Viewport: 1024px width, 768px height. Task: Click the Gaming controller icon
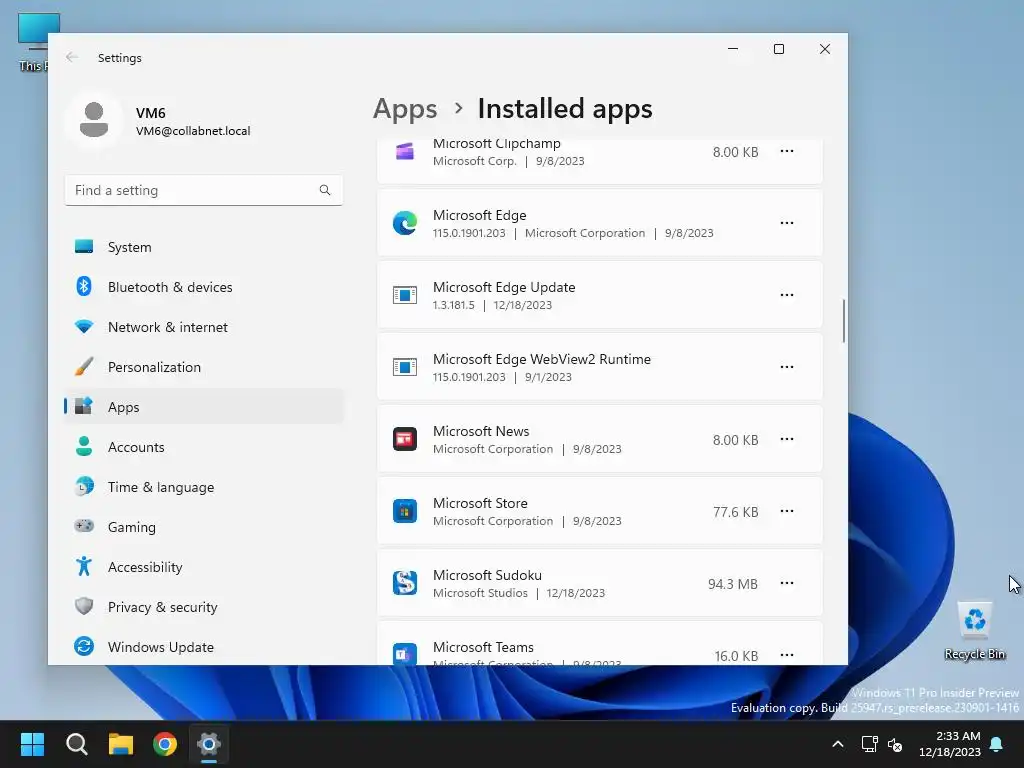coord(84,526)
